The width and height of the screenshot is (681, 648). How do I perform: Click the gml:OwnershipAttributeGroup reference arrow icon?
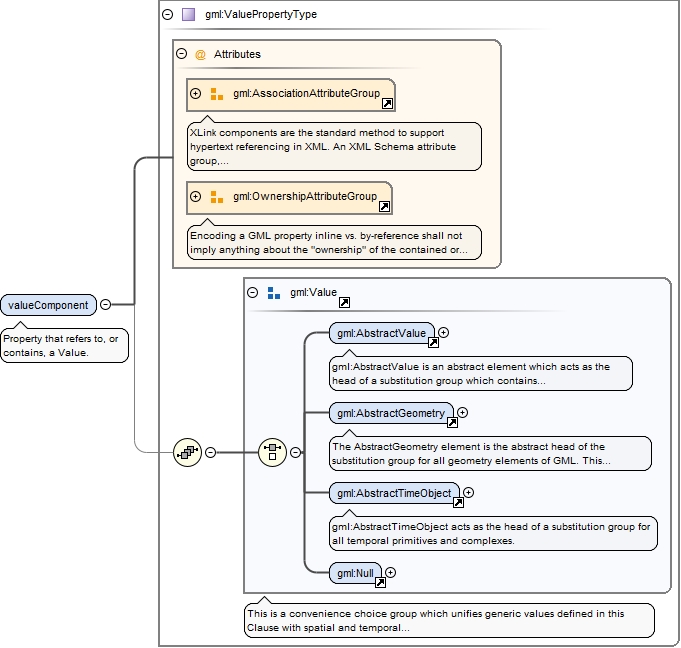point(384,206)
